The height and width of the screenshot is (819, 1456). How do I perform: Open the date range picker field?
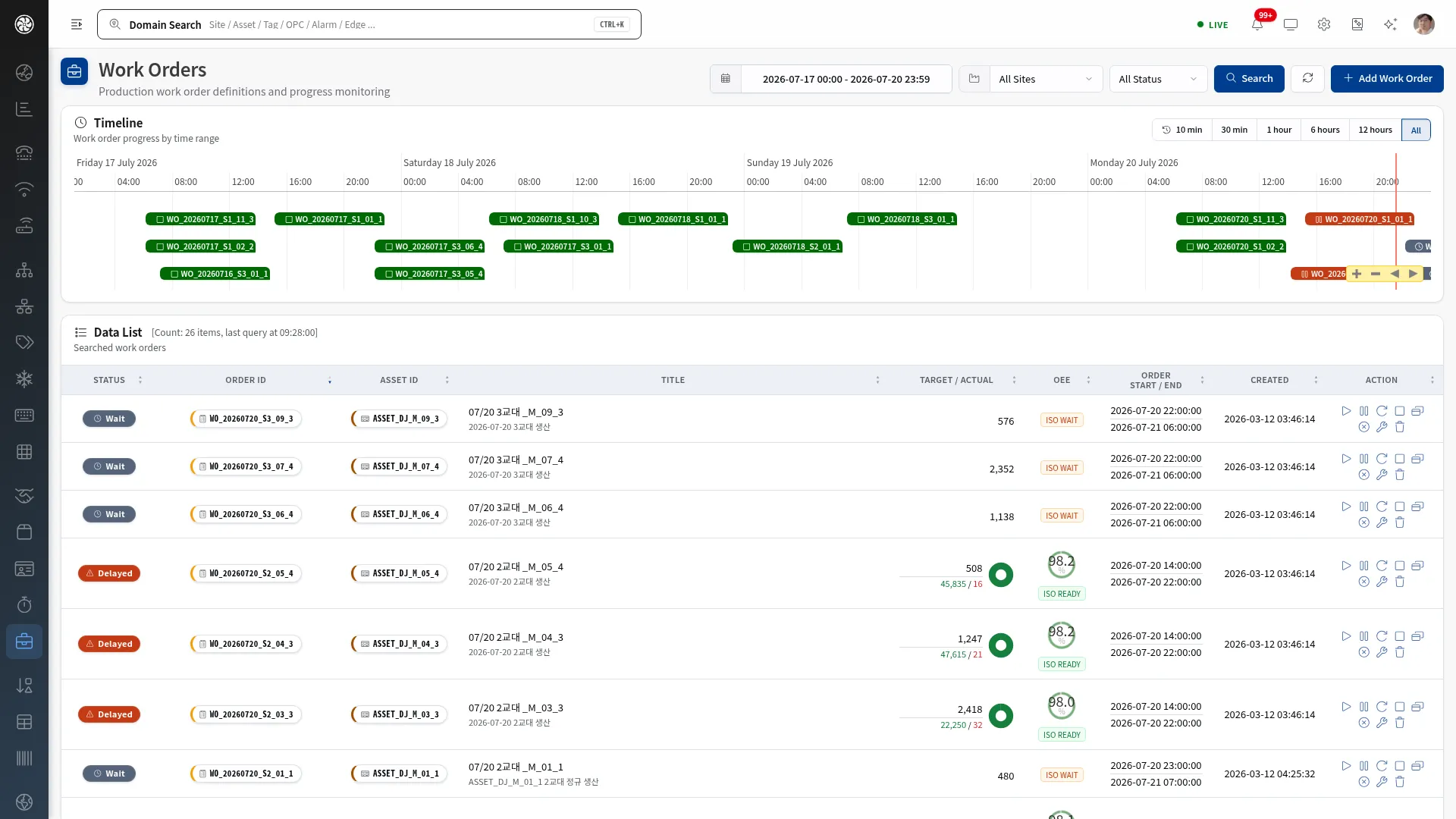(846, 79)
